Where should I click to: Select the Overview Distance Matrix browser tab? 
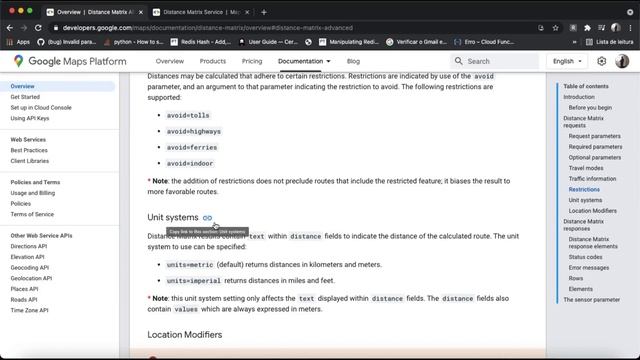pyautogui.click(x=95, y=12)
